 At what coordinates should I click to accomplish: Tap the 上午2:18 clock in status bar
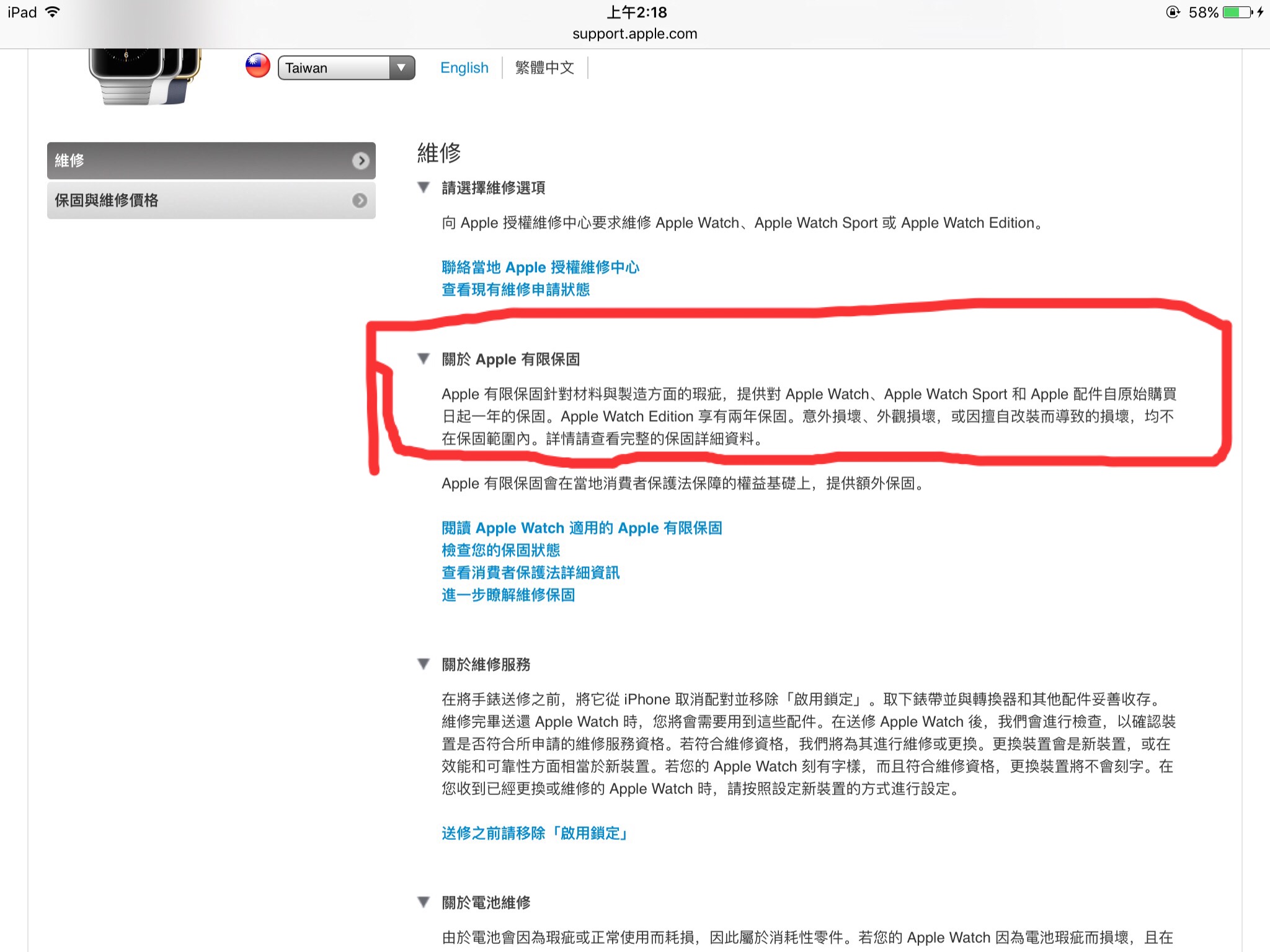[x=637, y=12]
